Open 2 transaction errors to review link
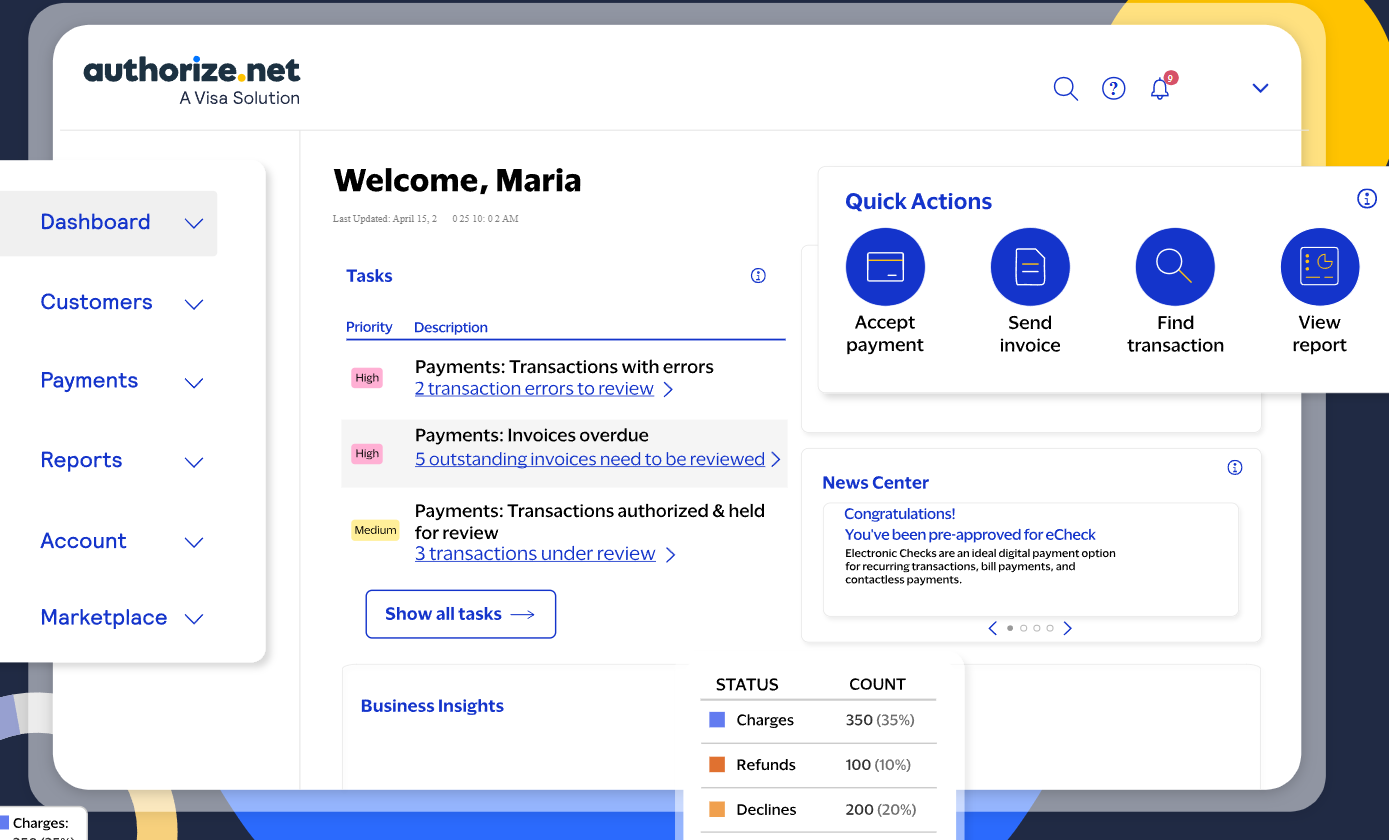The width and height of the screenshot is (1389, 840). [x=534, y=389]
